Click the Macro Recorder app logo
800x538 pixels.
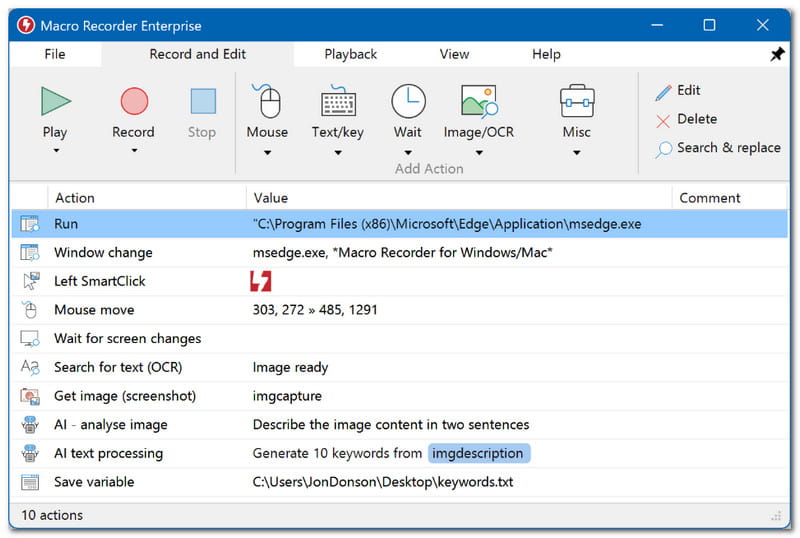pos(26,25)
